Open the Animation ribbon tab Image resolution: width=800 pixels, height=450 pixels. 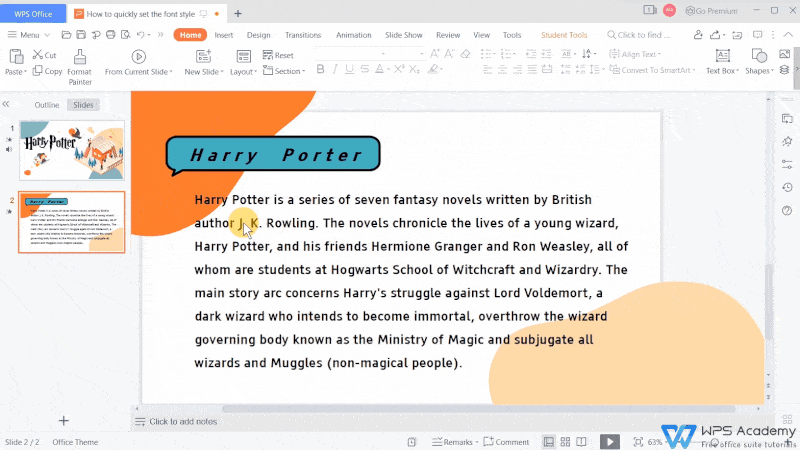coord(354,35)
